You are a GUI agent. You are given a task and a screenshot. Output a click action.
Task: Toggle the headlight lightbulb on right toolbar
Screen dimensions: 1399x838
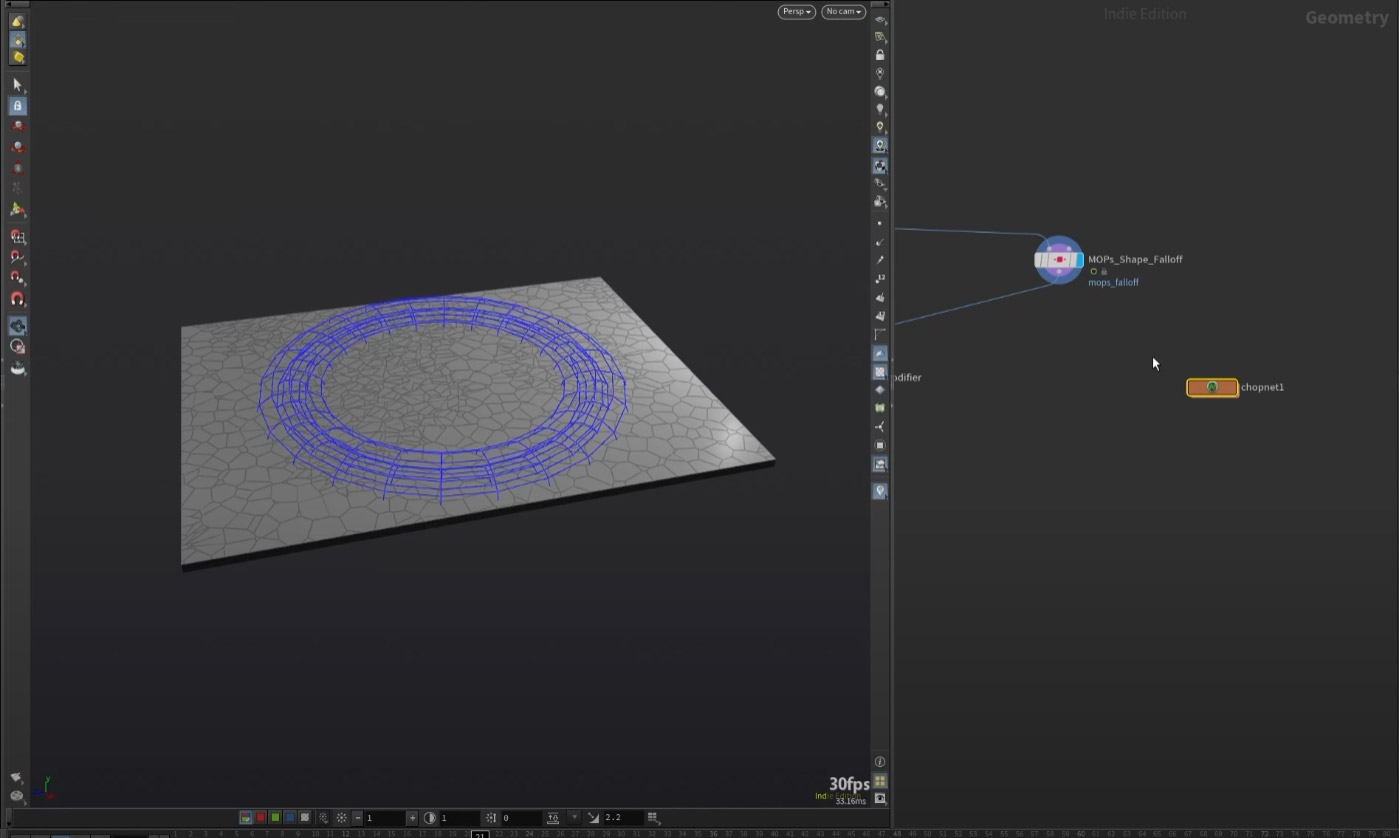click(879, 108)
